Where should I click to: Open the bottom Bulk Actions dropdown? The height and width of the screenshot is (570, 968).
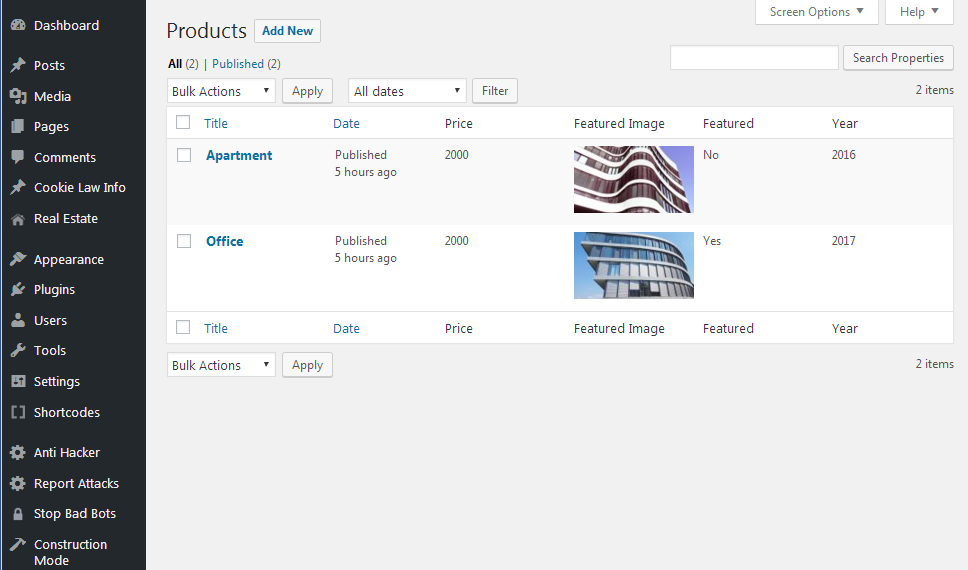coord(221,365)
